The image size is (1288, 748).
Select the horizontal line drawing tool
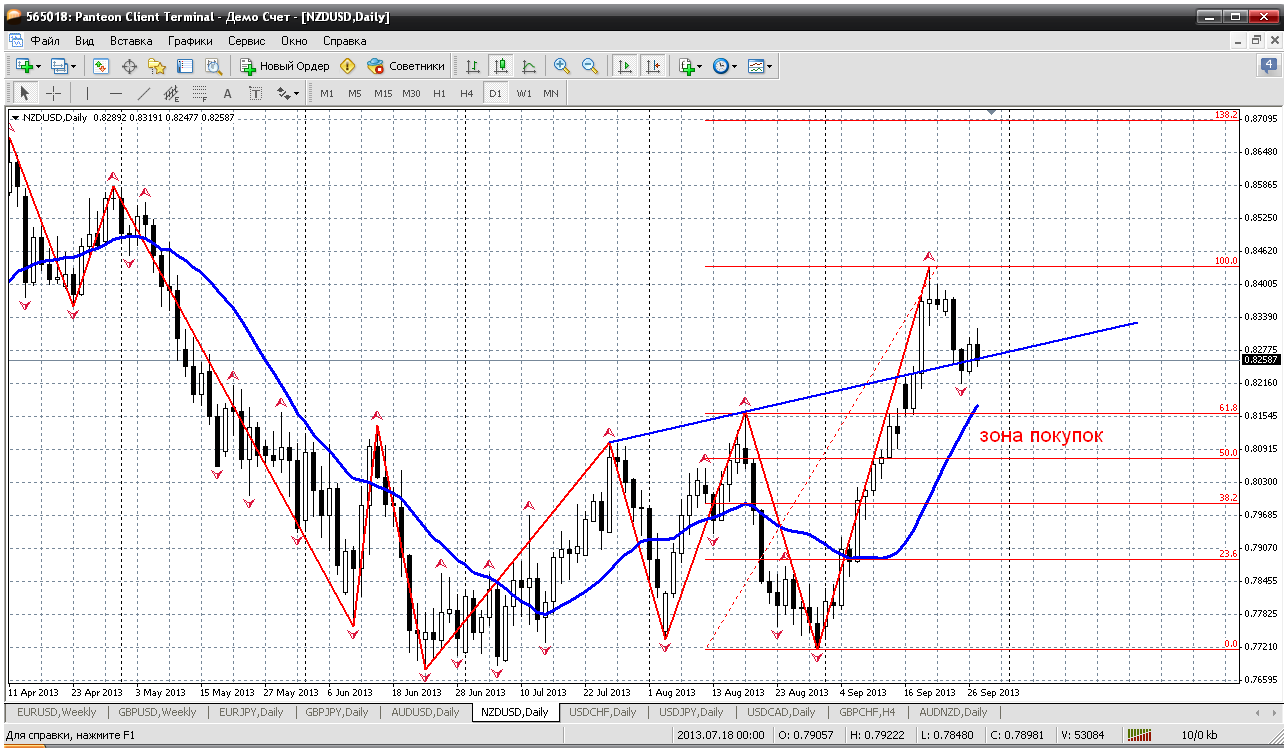116,93
